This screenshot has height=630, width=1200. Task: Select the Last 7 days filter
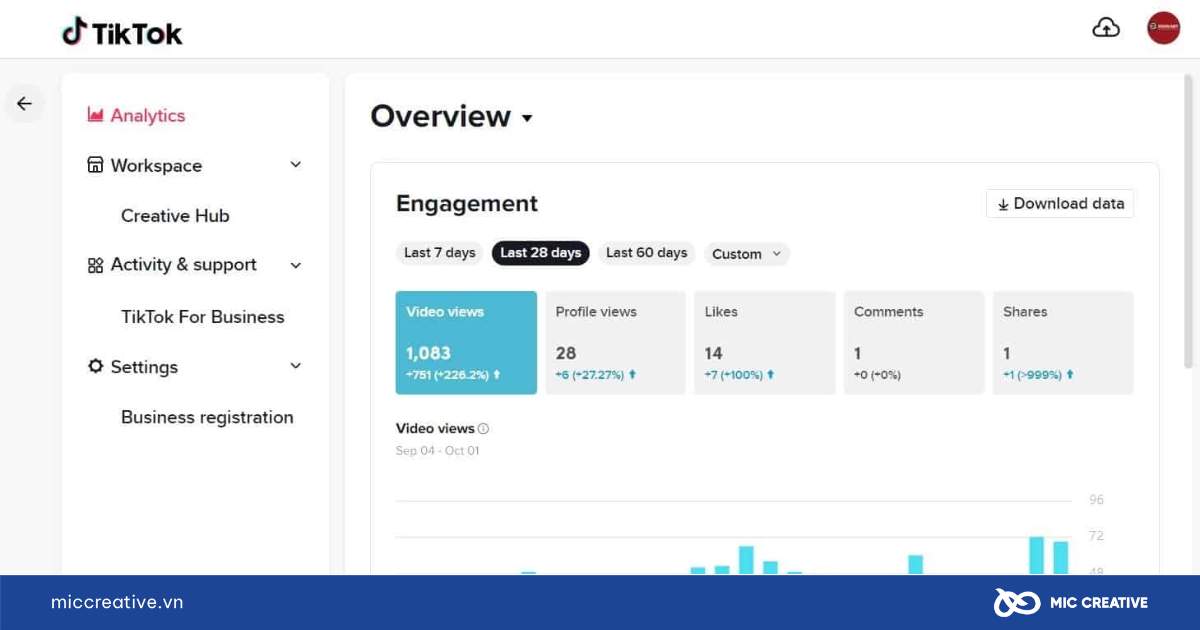tap(439, 253)
